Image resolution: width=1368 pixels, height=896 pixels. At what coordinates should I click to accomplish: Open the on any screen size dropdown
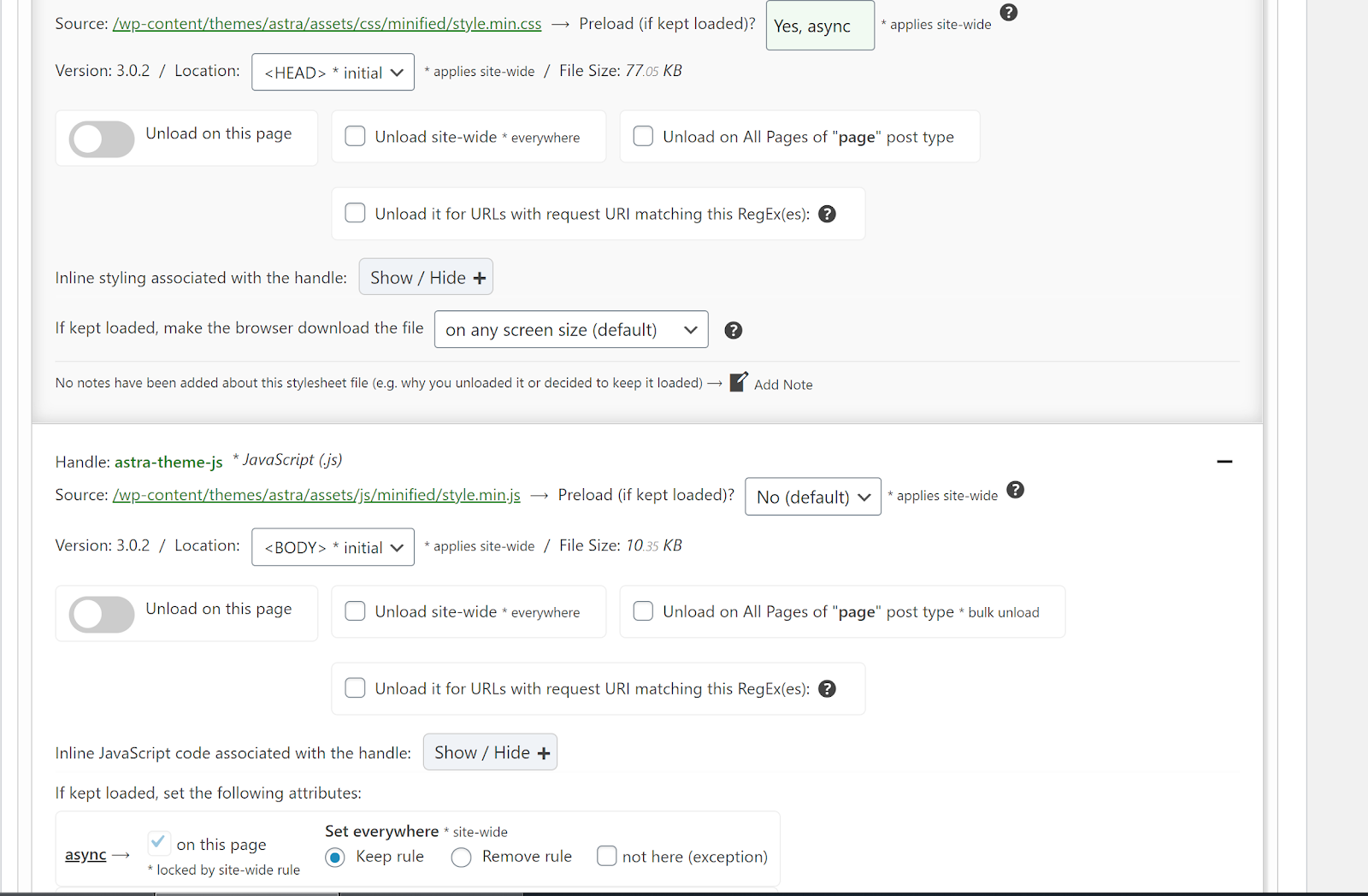[x=571, y=329]
